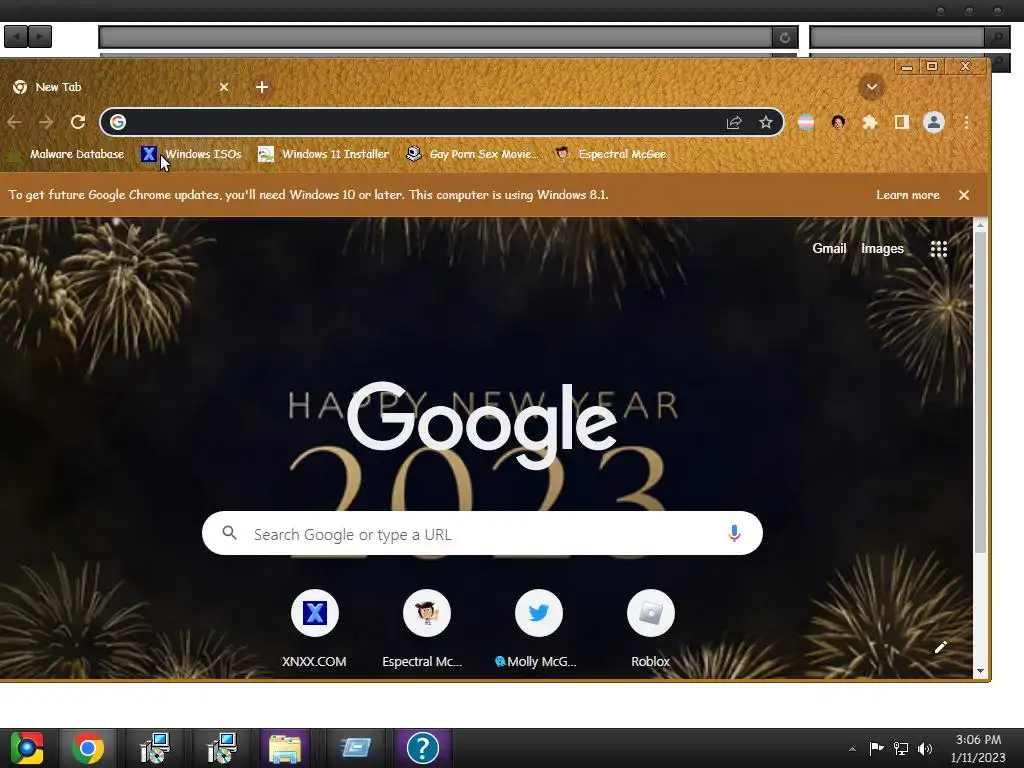Image resolution: width=1024 pixels, height=768 pixels.
Task: Open Action Center flag icon
Action: [876, 748]
